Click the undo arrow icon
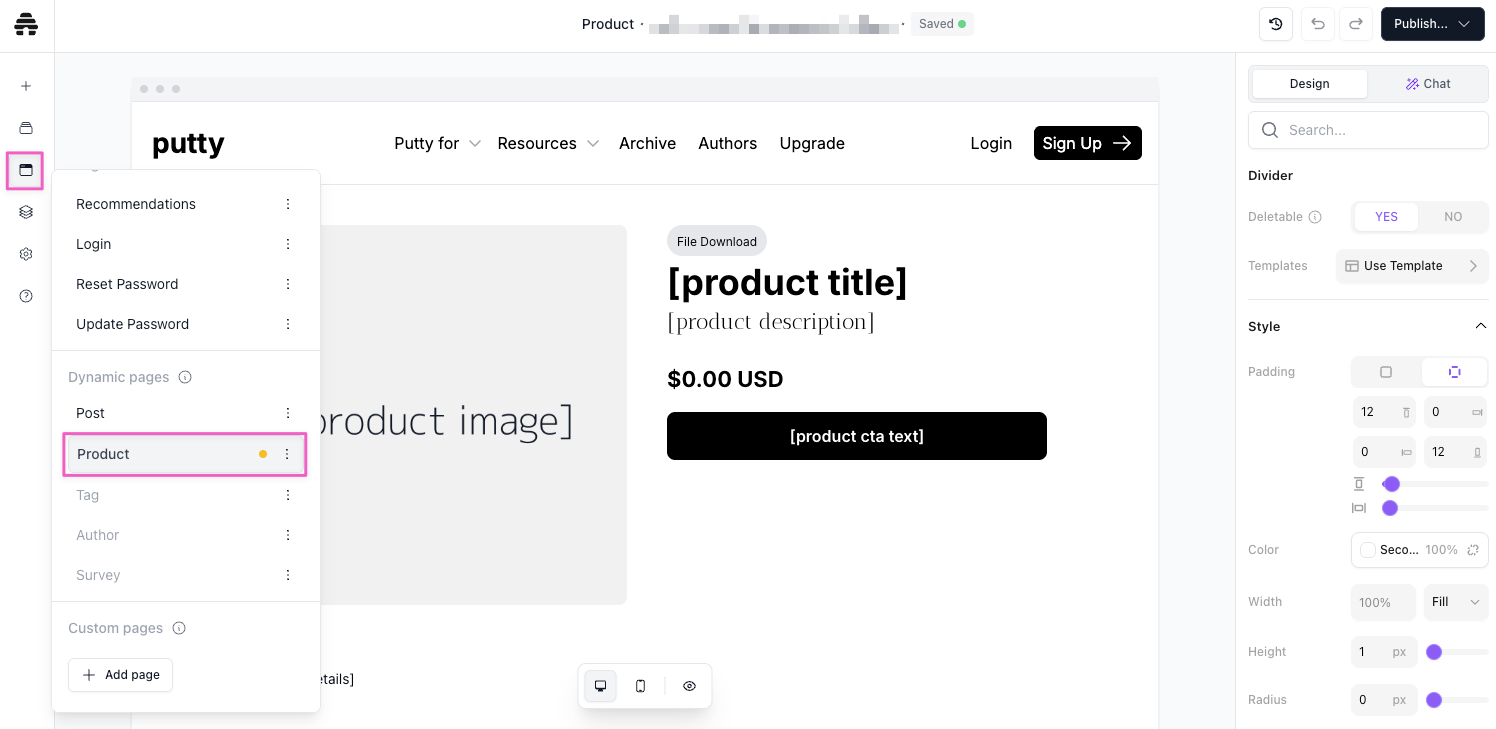Image resolution: width=1496 pixels, height=729 pixels. point(1318,24)
